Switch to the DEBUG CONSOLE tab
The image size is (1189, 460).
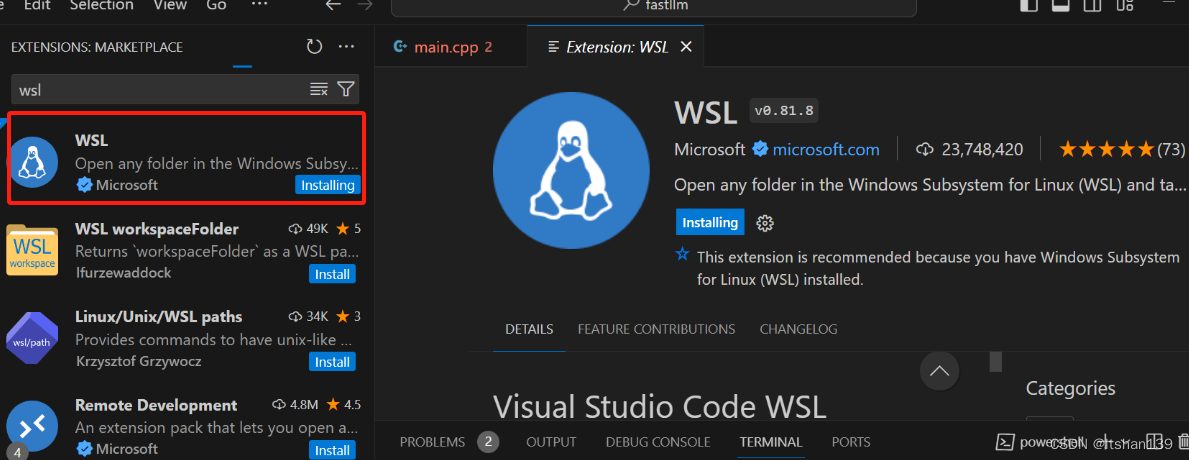(657, 442)
